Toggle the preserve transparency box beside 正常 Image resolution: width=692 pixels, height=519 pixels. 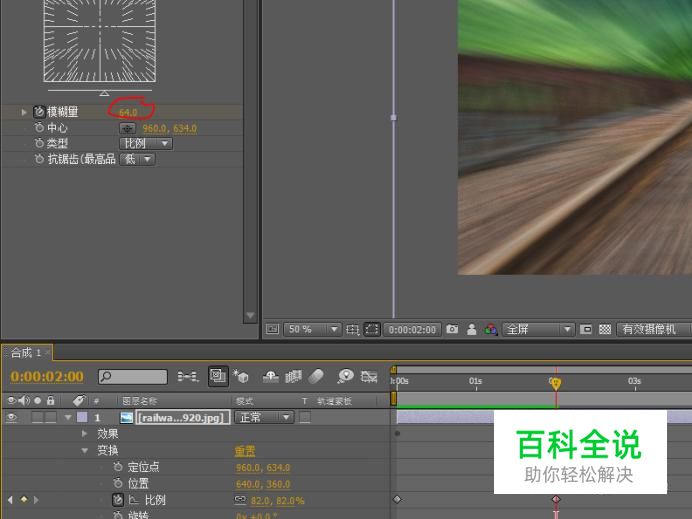pyautogui.click(x=305, y=417)
